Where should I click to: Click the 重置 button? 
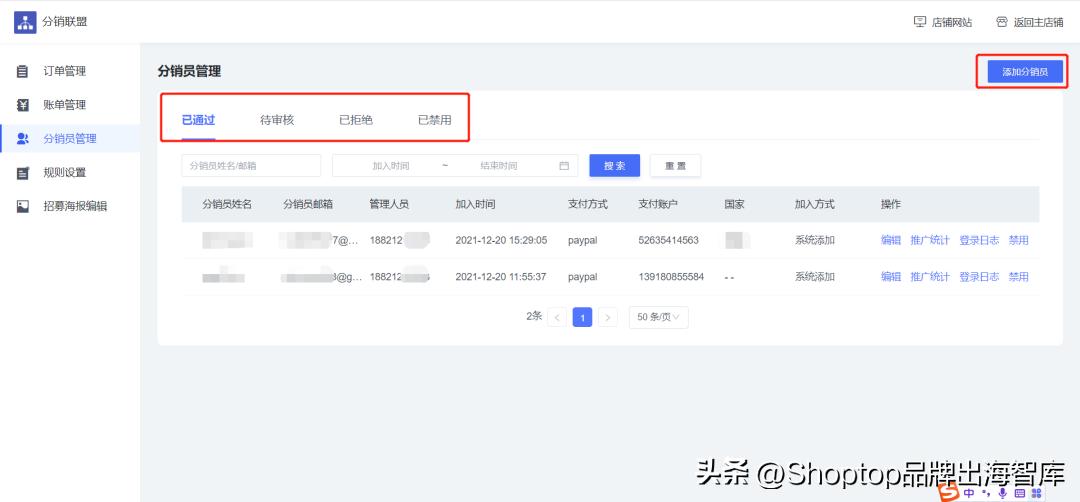(x=675, y=165)
